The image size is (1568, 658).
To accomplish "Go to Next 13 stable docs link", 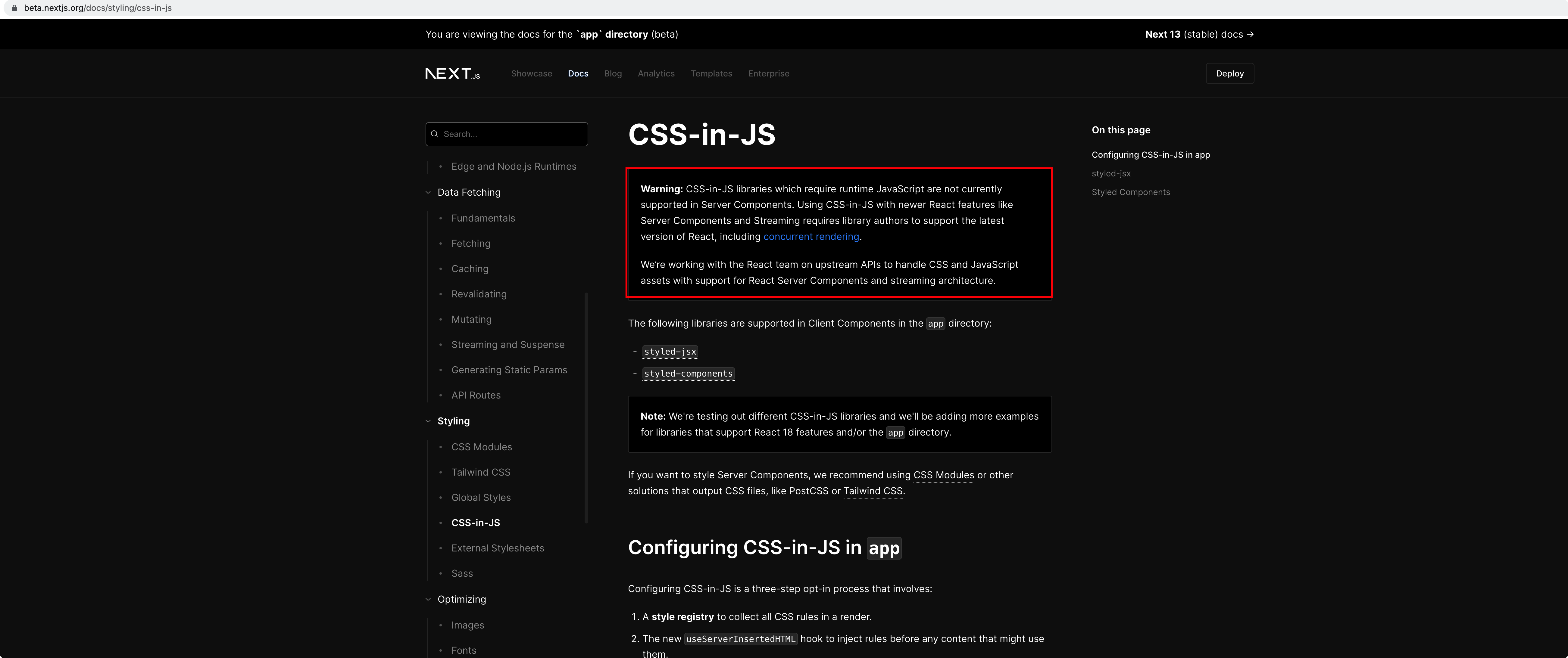I will pyautogui.click(x=1199, y=34).
